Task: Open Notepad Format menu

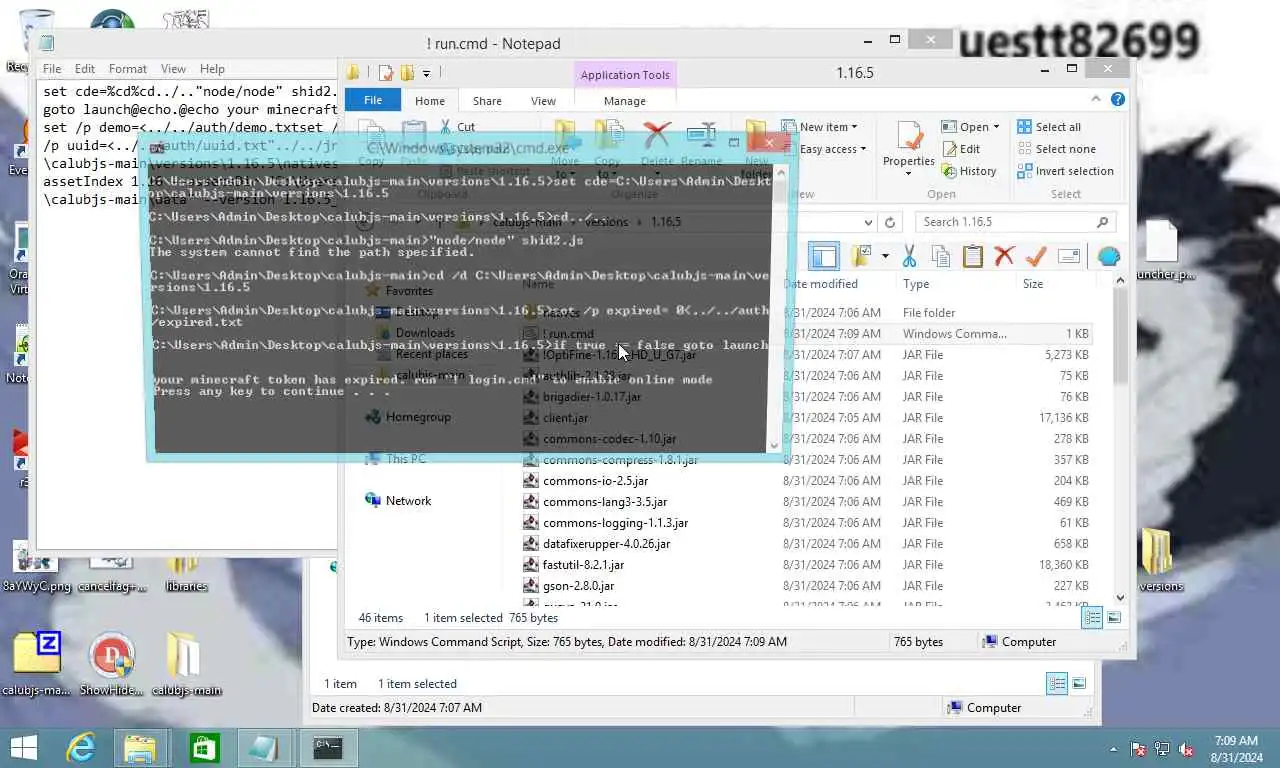Action: click(128, 69)
